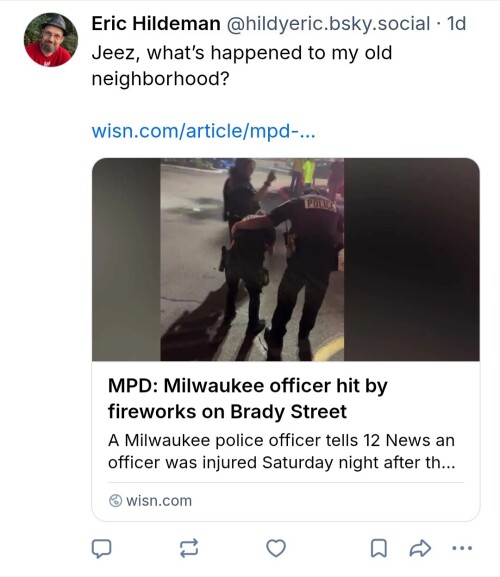Screen dimensions: 500x577
Task: Click the share arrow icon
Action: coord(420,548)
